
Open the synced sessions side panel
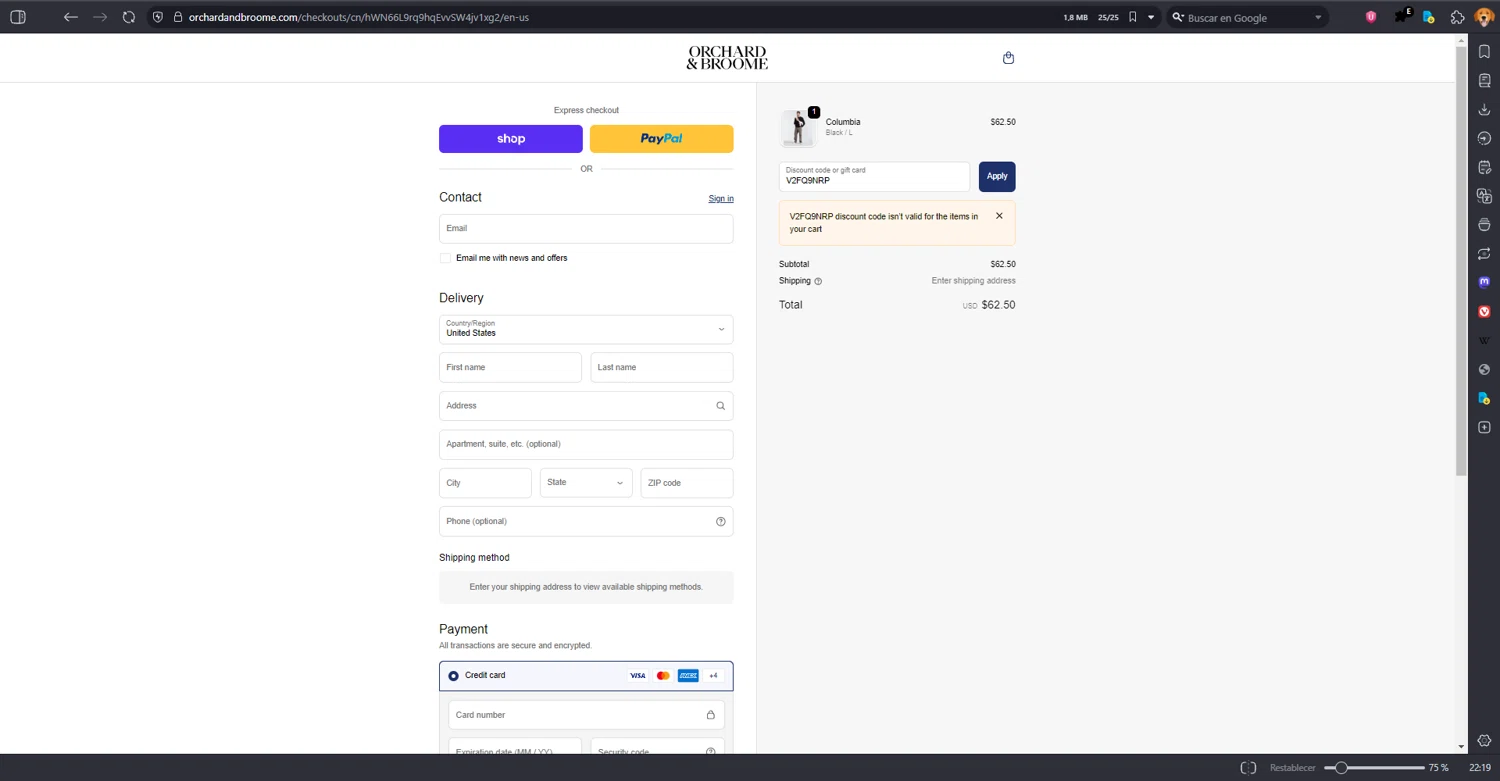pos(1484,254)
